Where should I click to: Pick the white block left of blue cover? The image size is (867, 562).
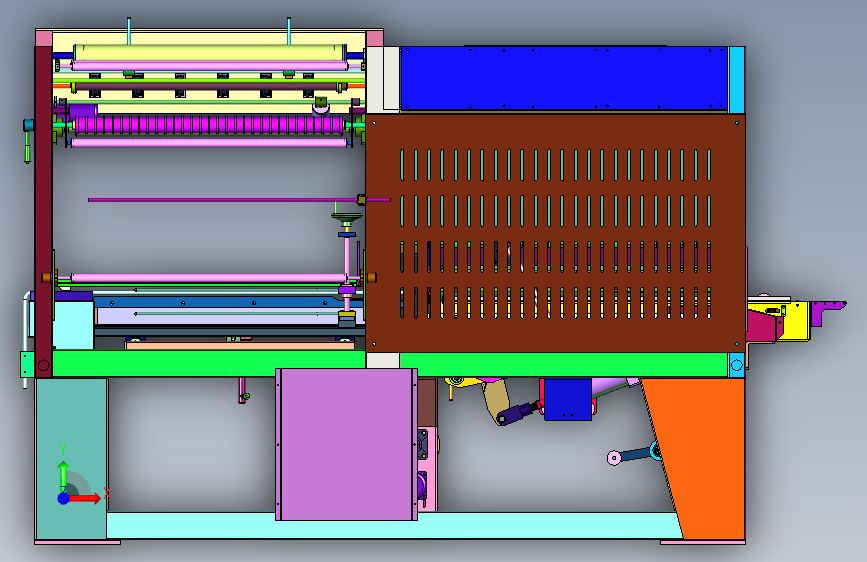click(x=383, y=79)
